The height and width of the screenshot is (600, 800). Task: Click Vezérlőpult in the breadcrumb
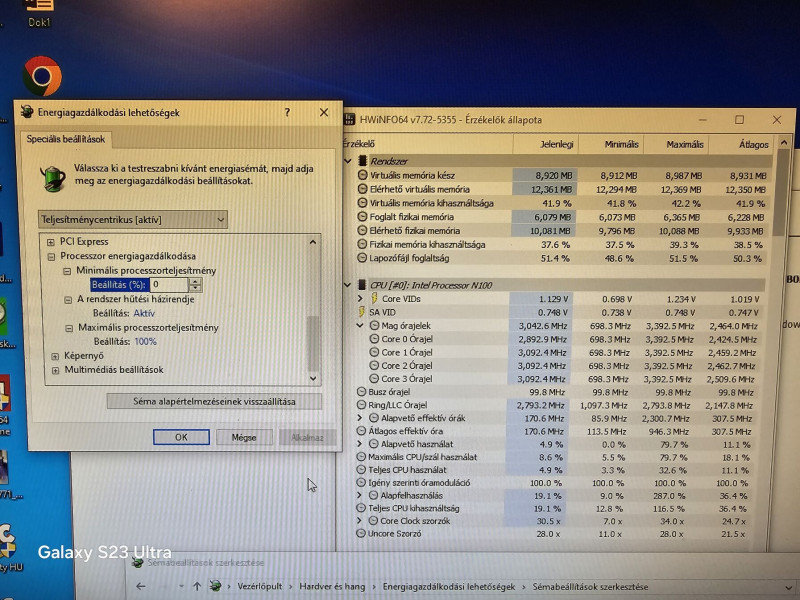[x=259, y=587]
